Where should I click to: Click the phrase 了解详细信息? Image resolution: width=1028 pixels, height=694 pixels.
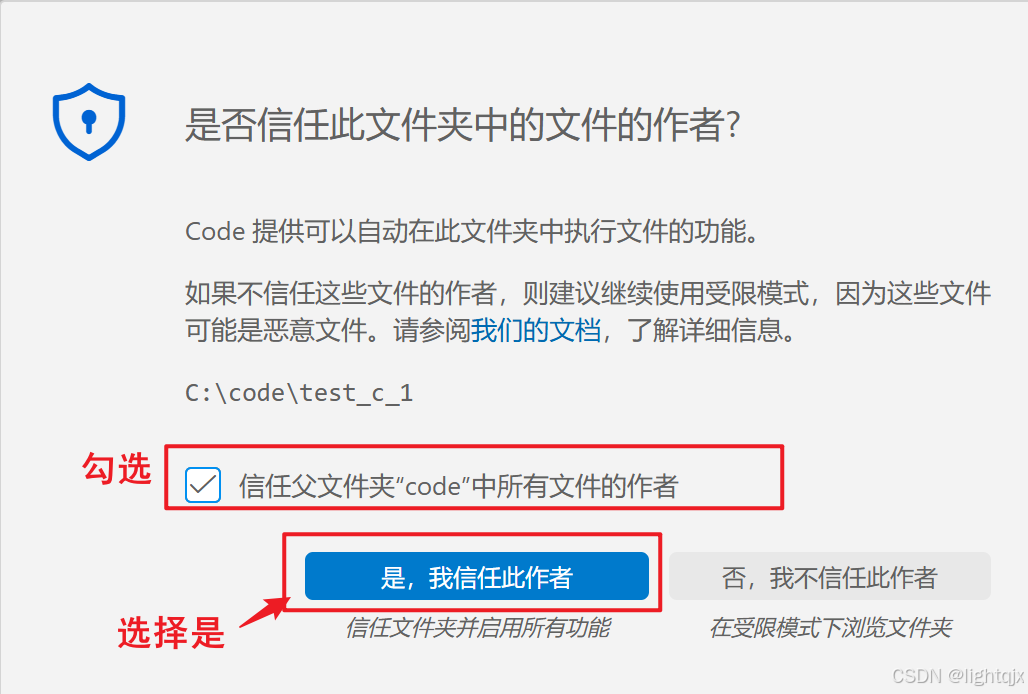point(705,330)
